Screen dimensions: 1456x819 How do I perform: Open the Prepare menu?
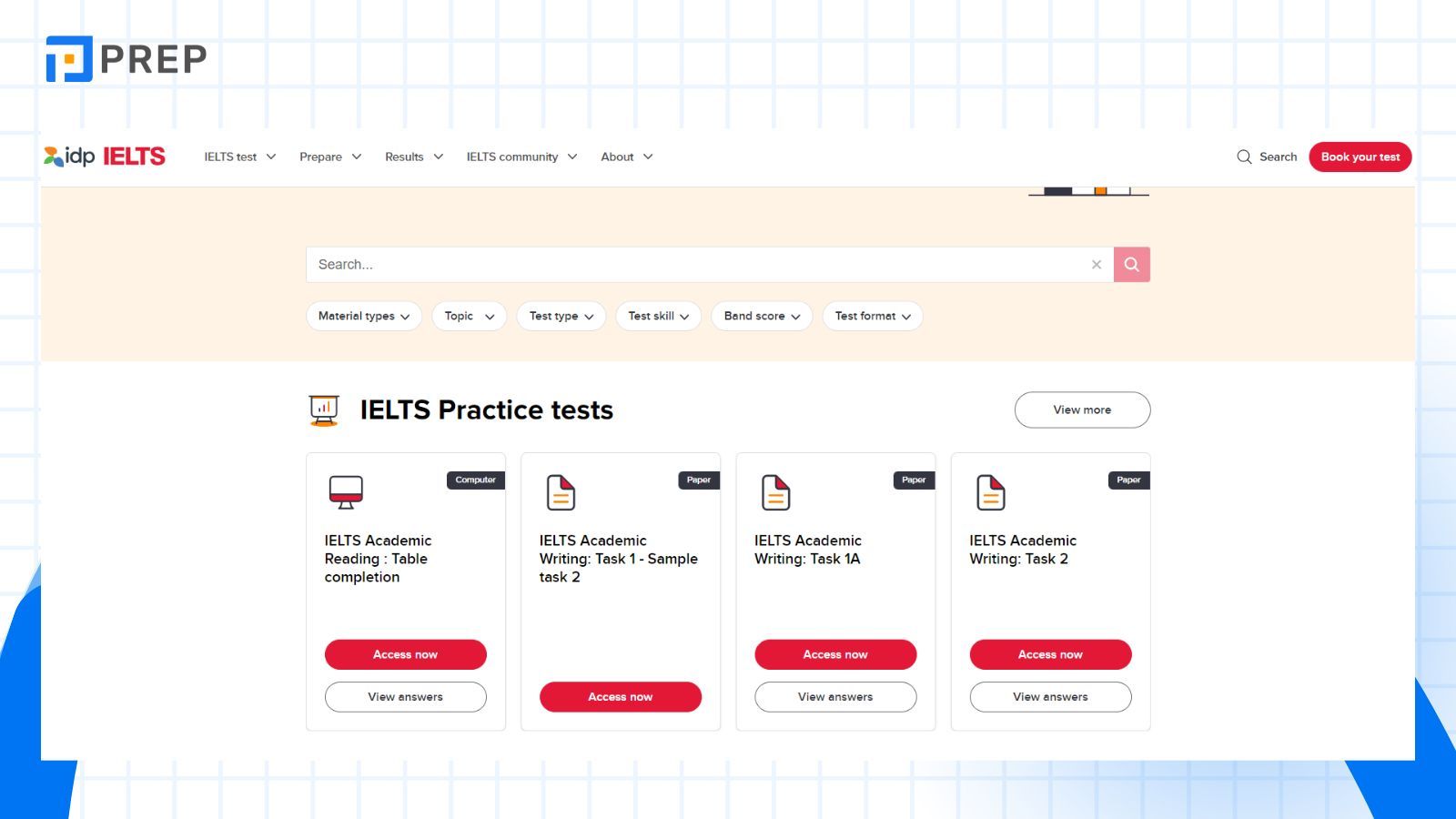(x=330, y=157)
